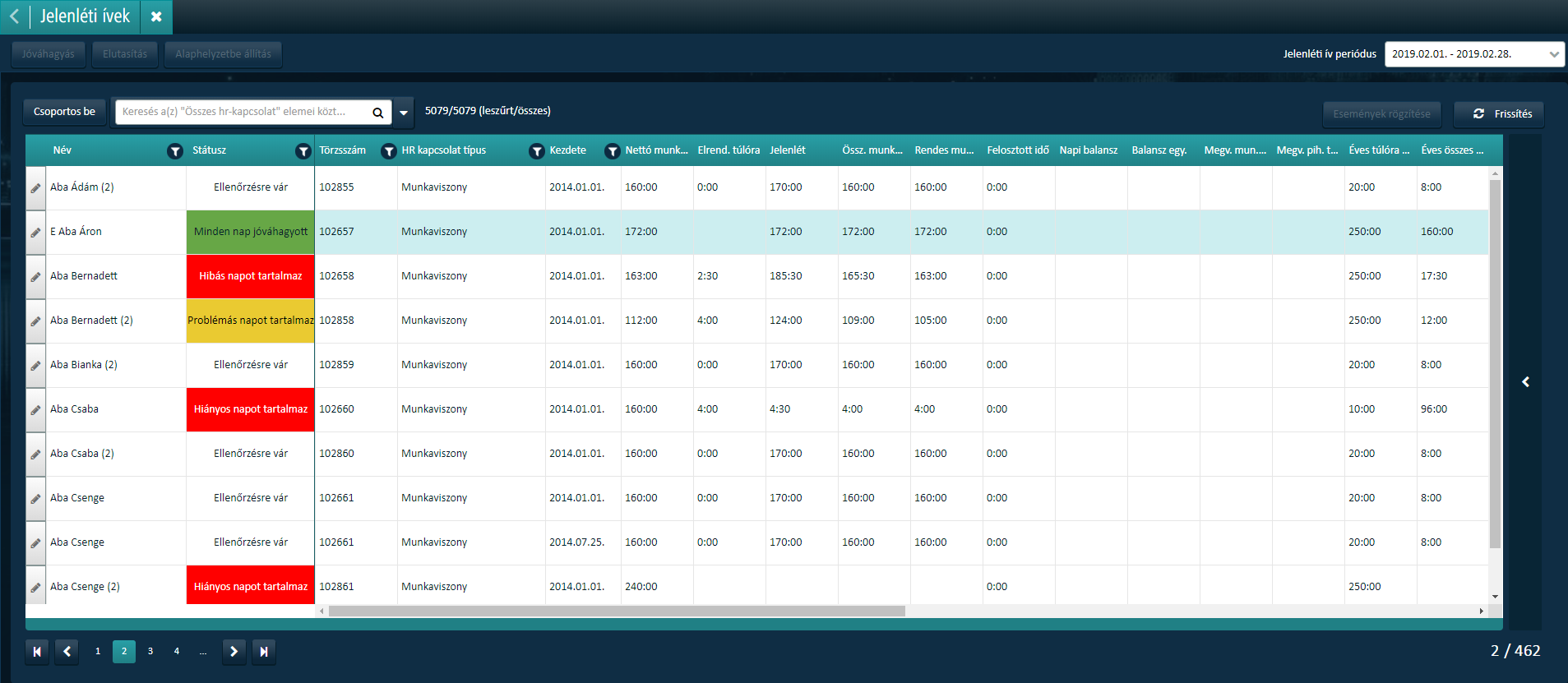Image resolution: width=1568 pixels, height=683 pixels.
Task: Click edit pencil for Aba Csenge 2014.07.25. row
Action: pos(35,543)
